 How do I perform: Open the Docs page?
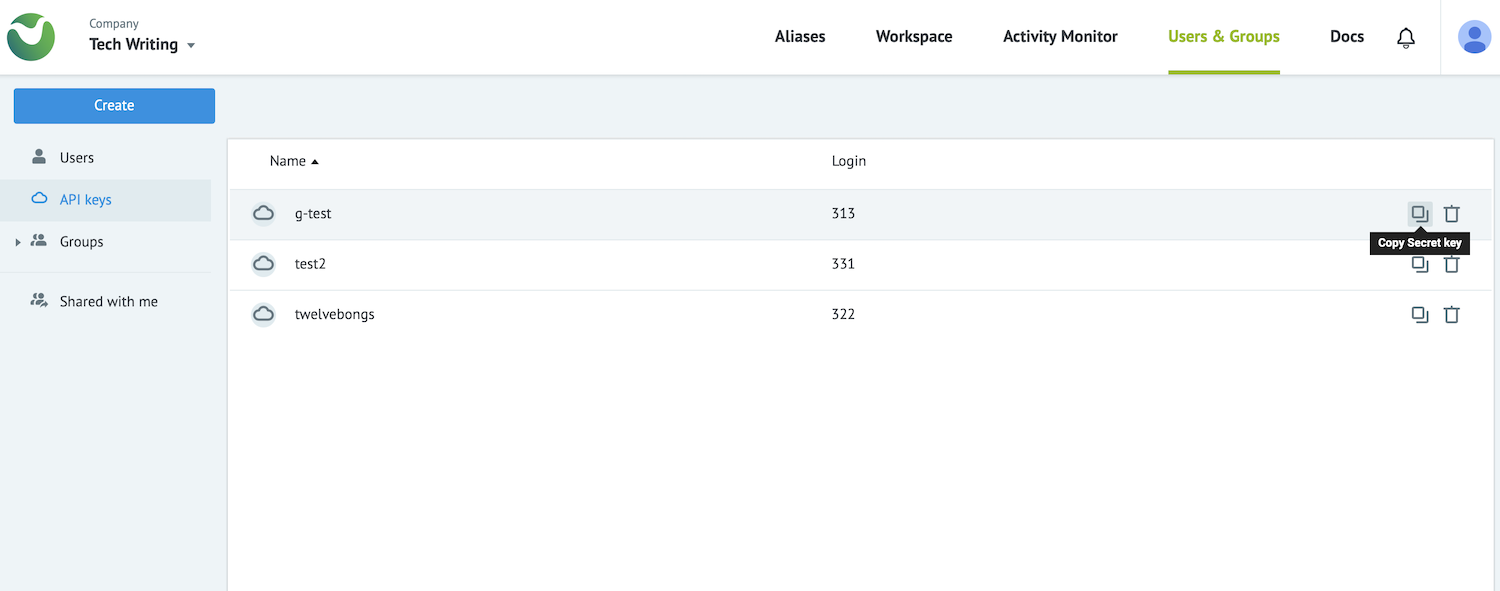pos(1346,36)
